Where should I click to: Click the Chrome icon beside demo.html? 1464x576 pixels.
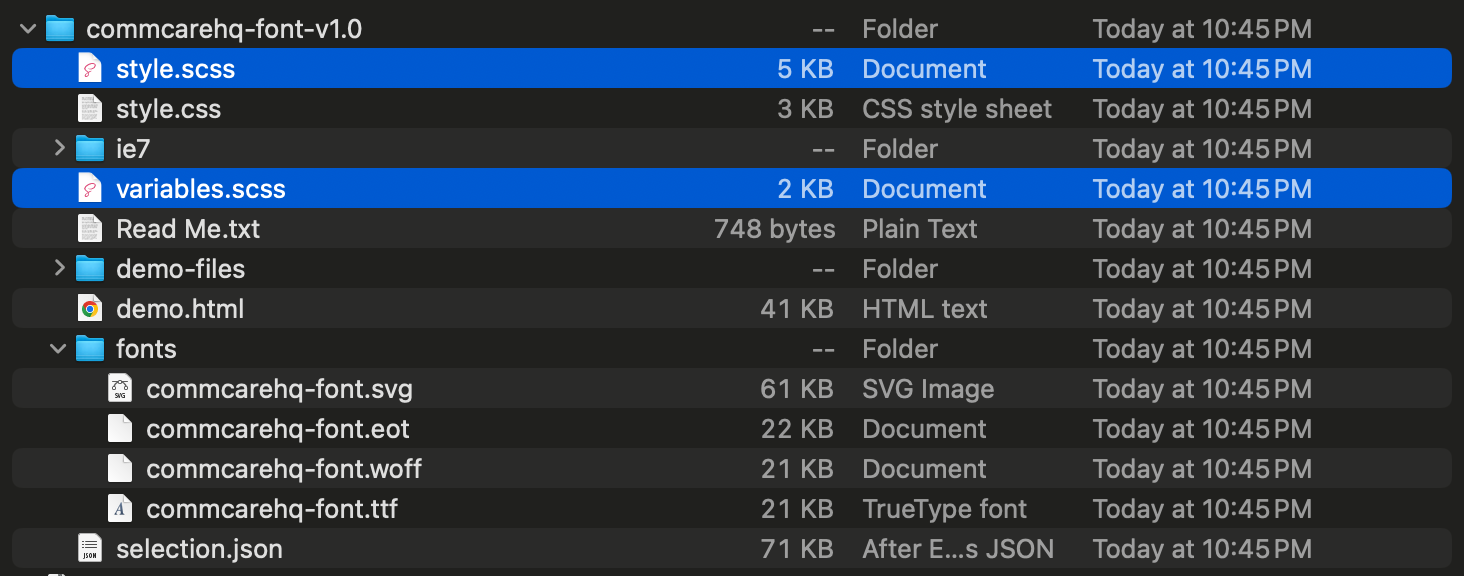[x=90, y=309]
